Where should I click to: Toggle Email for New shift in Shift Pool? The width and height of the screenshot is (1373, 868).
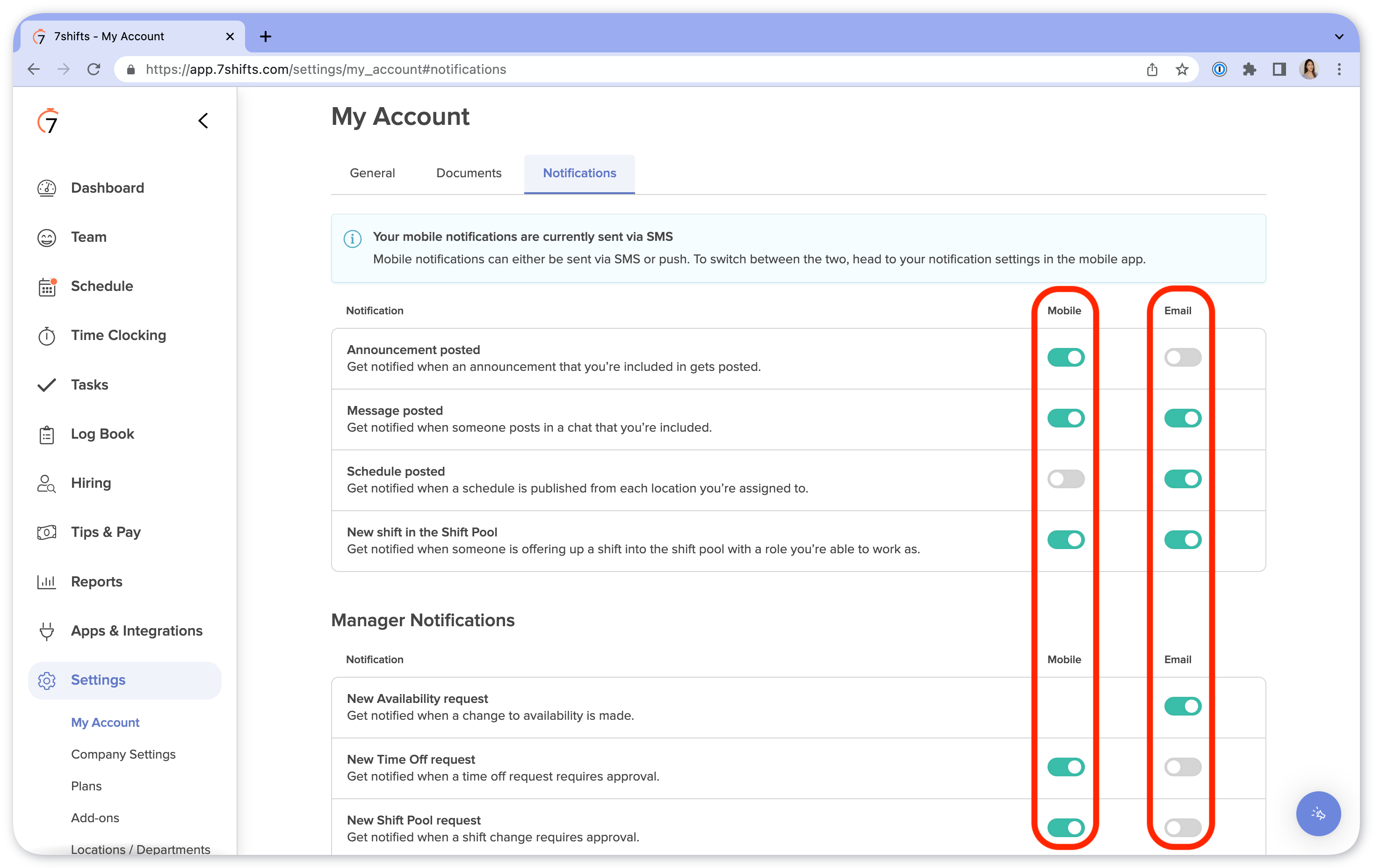[1183, 540]
